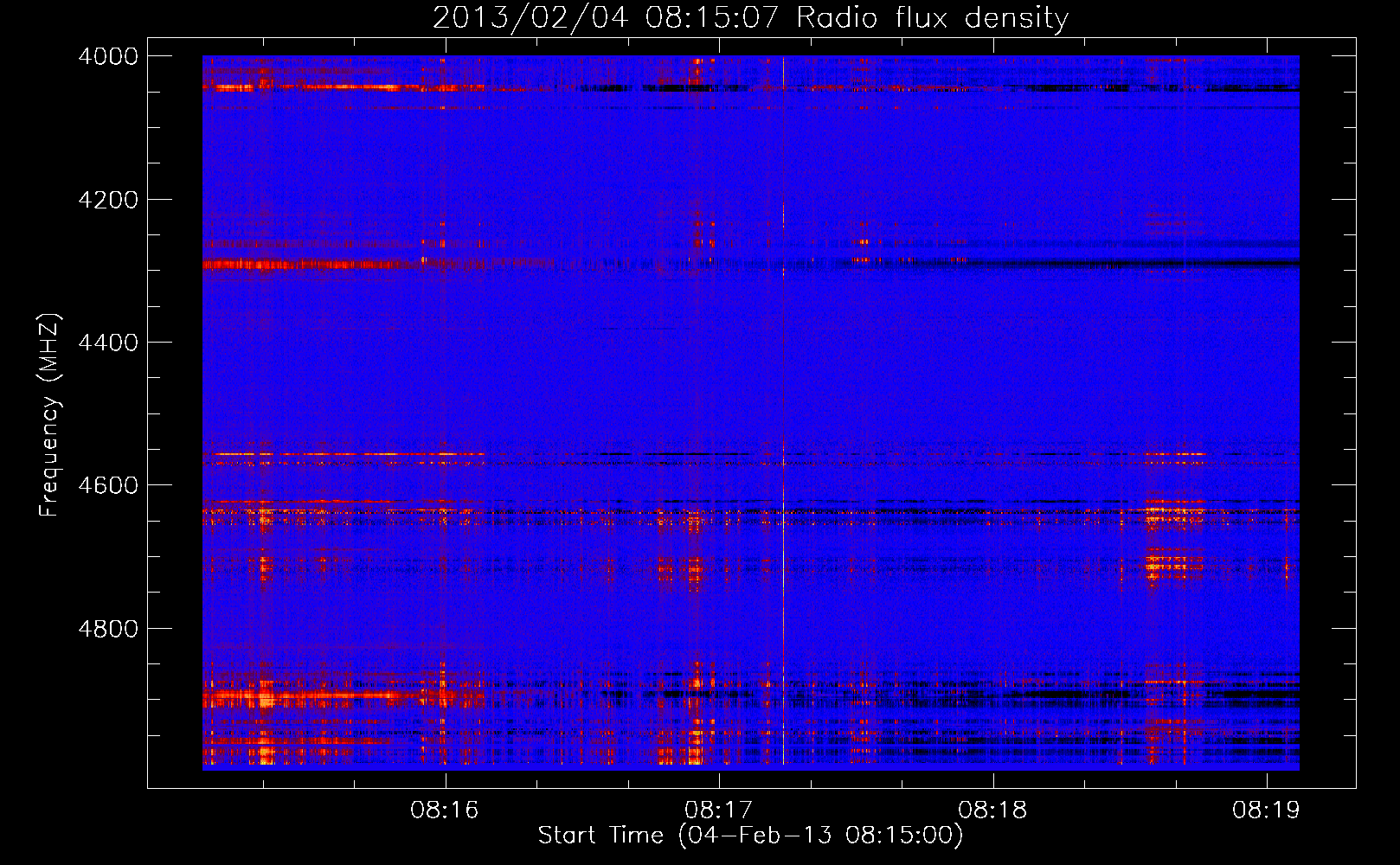Click the plot title 'Radio flux density'
Image resolution: width=1400 pixels, height=865 pixels.
coord(932,17)
